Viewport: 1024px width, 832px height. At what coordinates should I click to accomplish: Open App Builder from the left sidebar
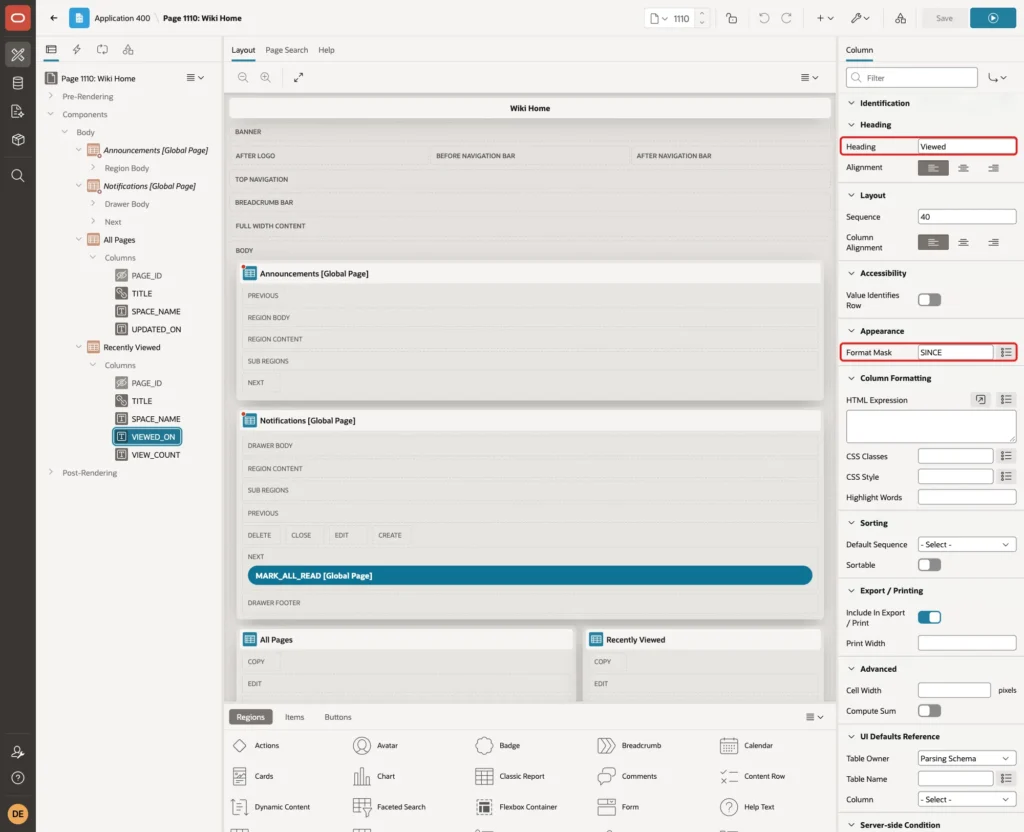click(x=18, y=55)
